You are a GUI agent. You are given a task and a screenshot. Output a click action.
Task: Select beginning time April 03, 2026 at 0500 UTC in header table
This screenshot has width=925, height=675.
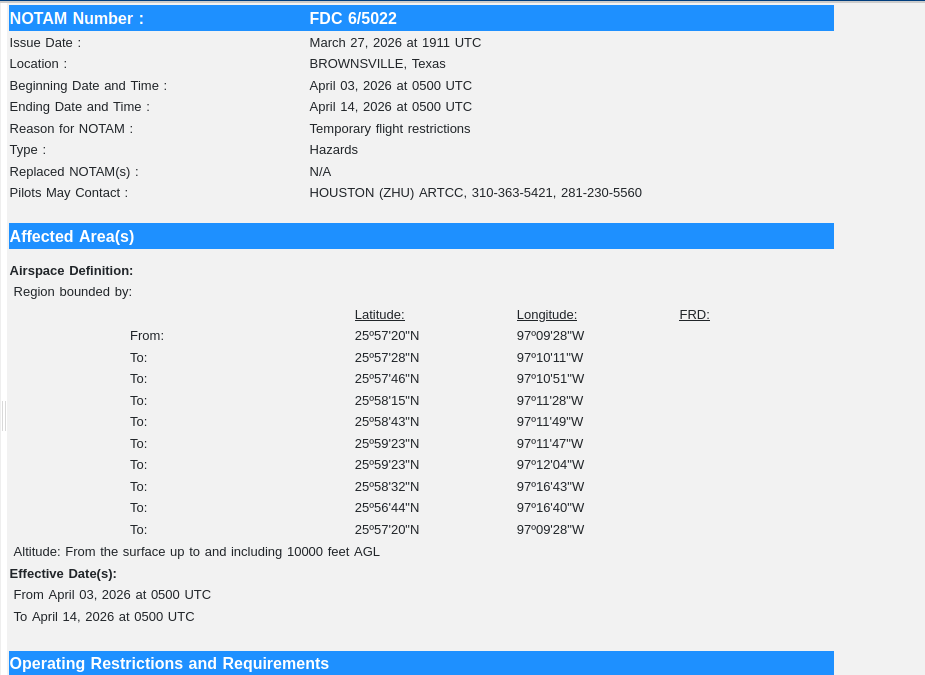point(391,86)
